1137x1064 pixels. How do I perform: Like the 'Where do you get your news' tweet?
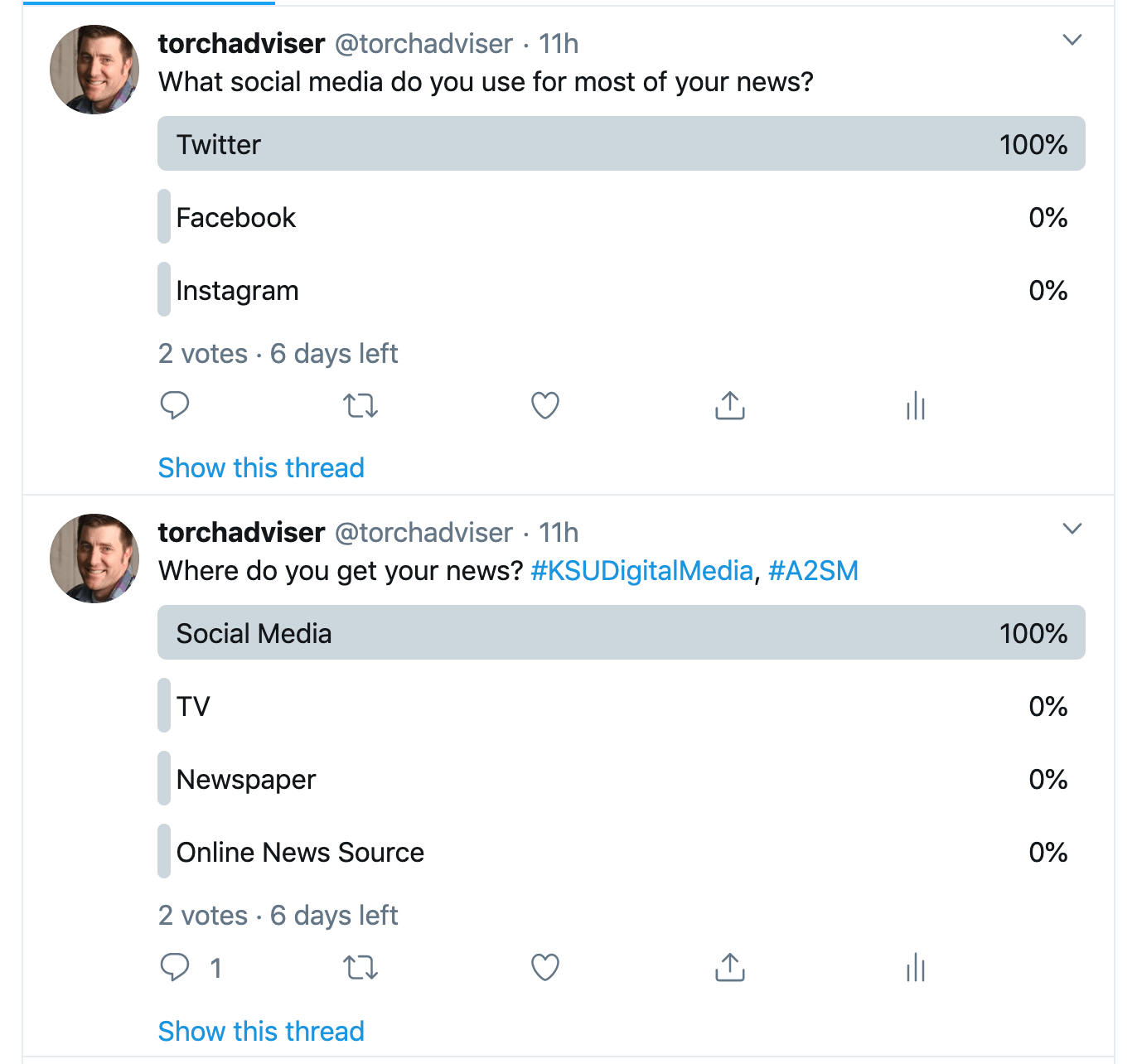(x=545, y=967)
